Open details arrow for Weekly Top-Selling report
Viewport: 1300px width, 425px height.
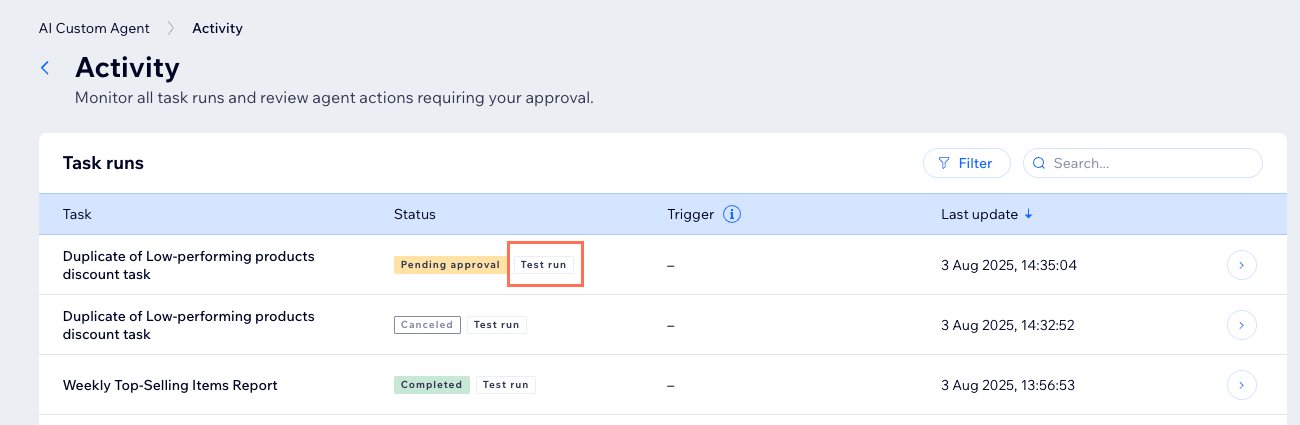coord(1241,385)
